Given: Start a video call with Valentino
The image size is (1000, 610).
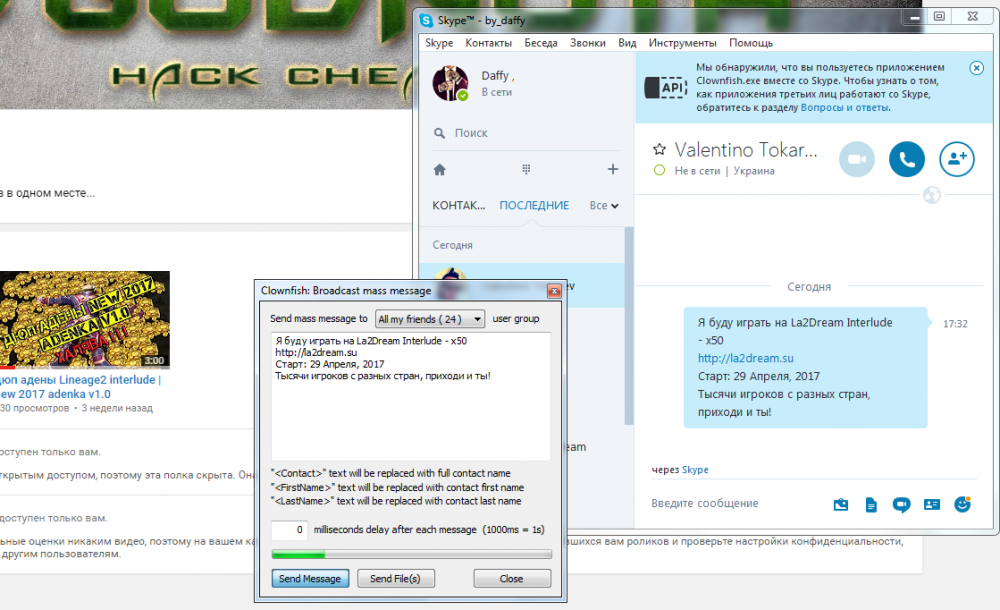Looking at the screenshot, I should pyautogui.click(x=856, y=159).
